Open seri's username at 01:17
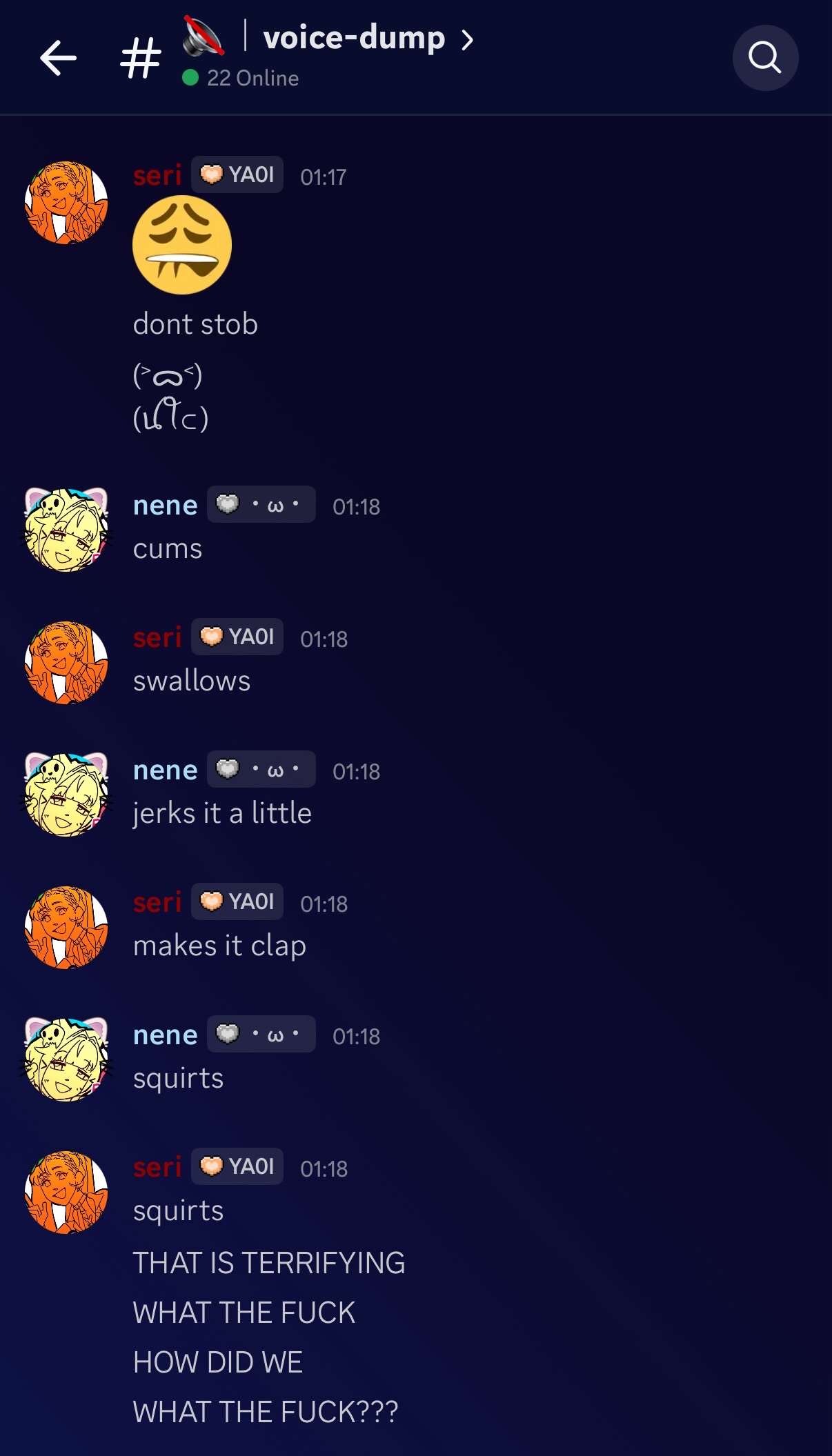This screenshot has height=1456, width=832. [x=157, y=175]
